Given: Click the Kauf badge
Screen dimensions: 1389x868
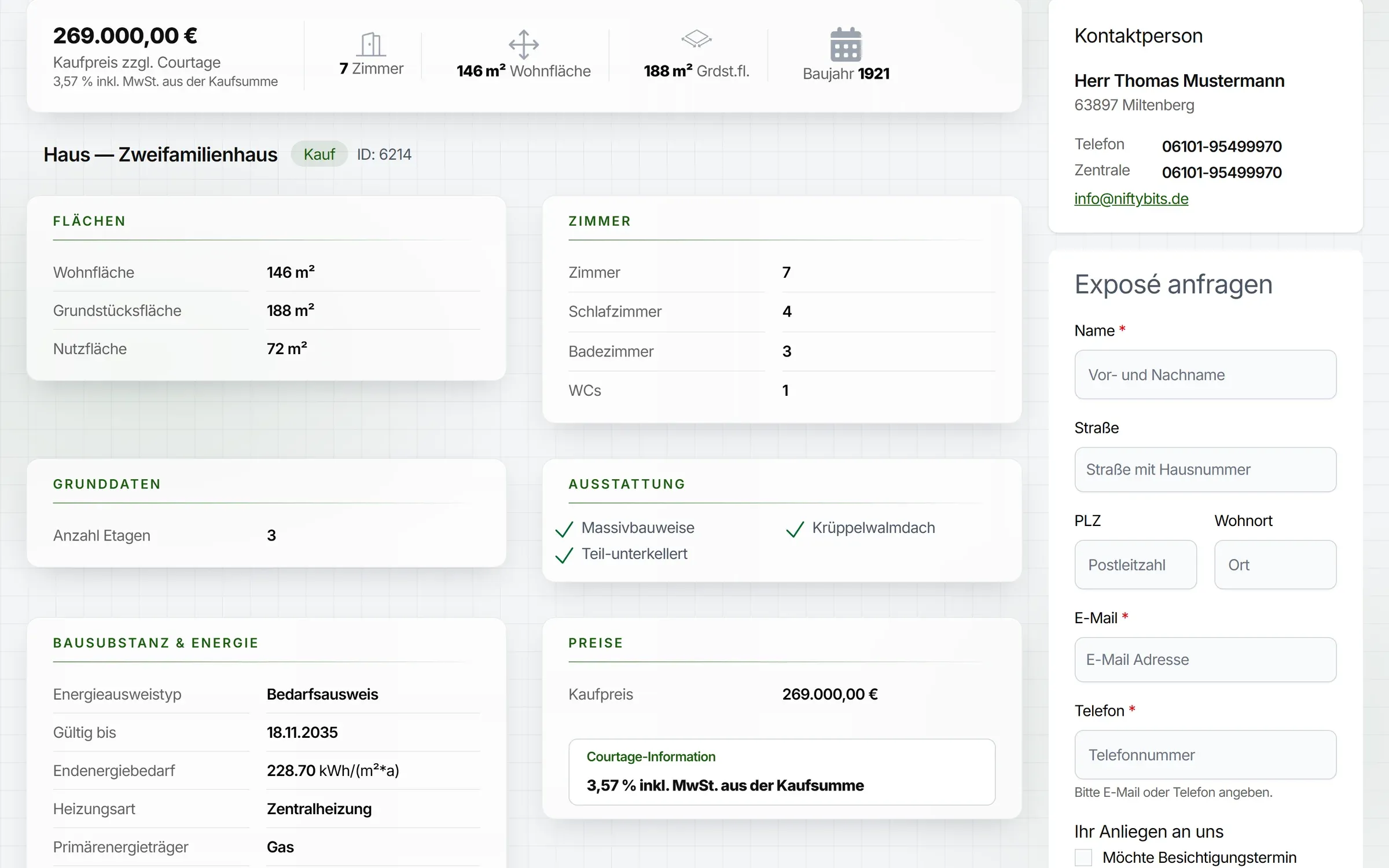Looking at the screenshot, I should point(319,154).
